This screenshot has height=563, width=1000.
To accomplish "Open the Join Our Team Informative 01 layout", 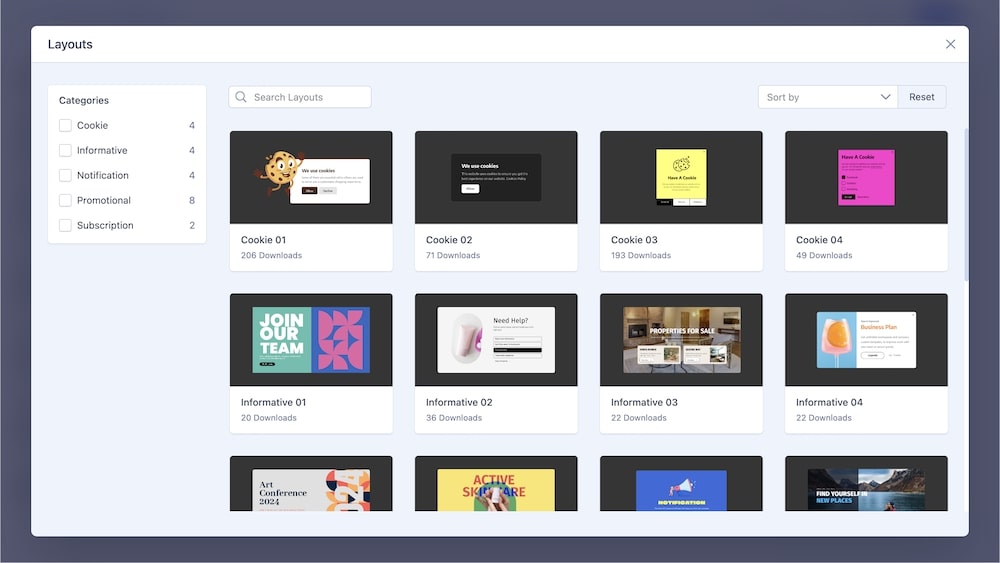I will tap(311, 340).
